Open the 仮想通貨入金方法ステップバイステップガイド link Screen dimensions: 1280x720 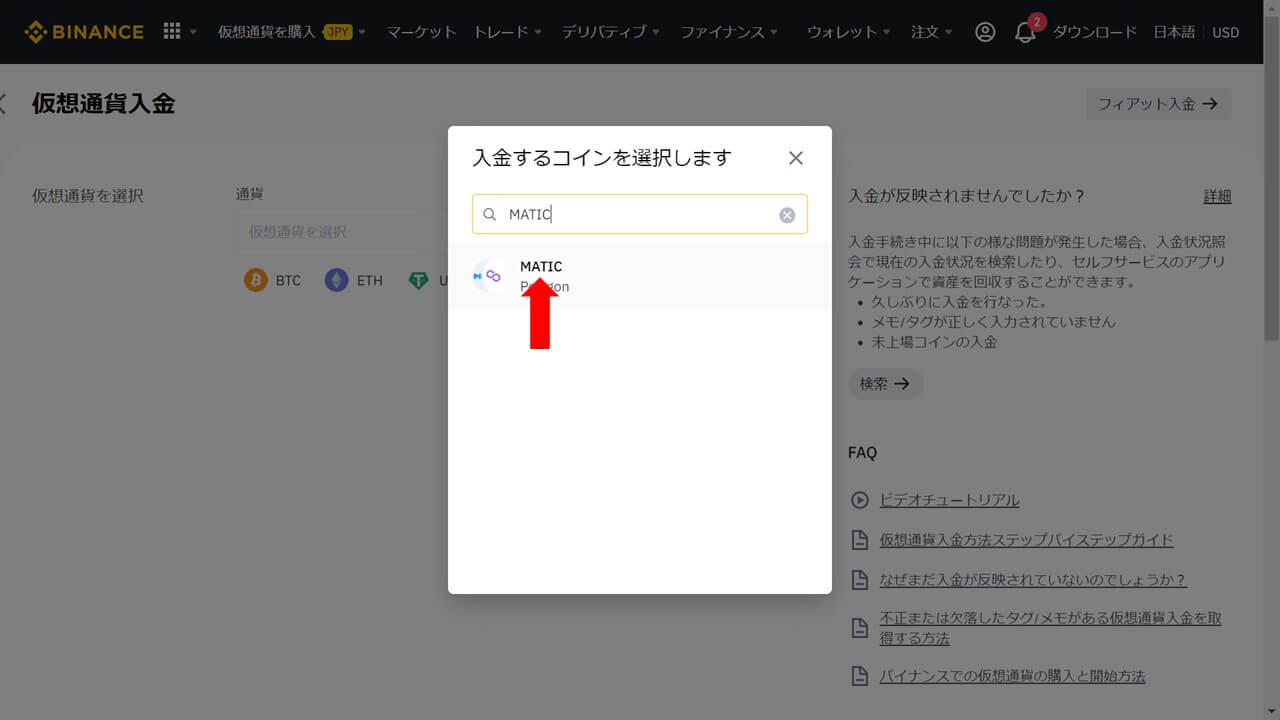1026,540
